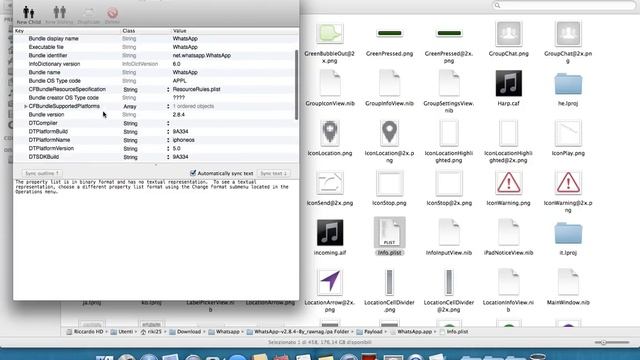The image size is (640, 360).
Task: Select the IconStop.png icon
Action: click(389, 183)
